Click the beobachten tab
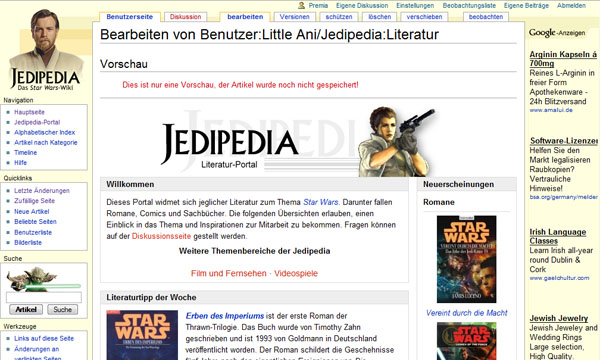Screen dimensions: 600x360 tap(486, 17)
